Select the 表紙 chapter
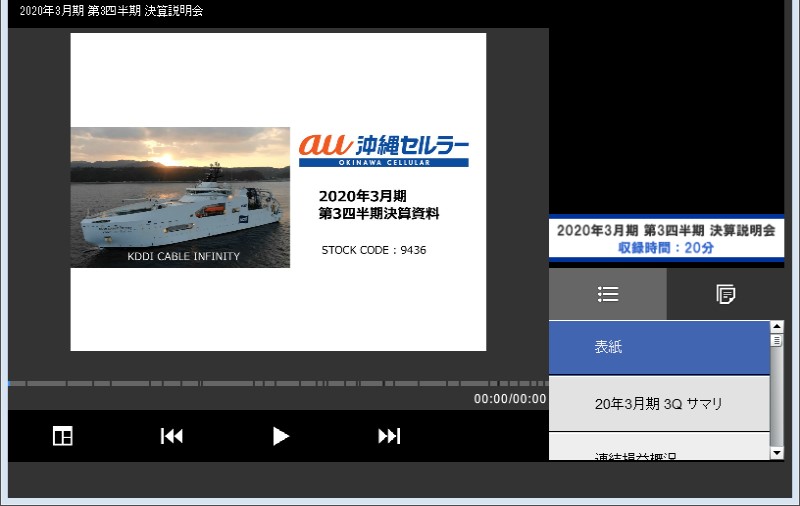Image resolution: width=800 pixels, height=506 pixels. click(659, 347)
